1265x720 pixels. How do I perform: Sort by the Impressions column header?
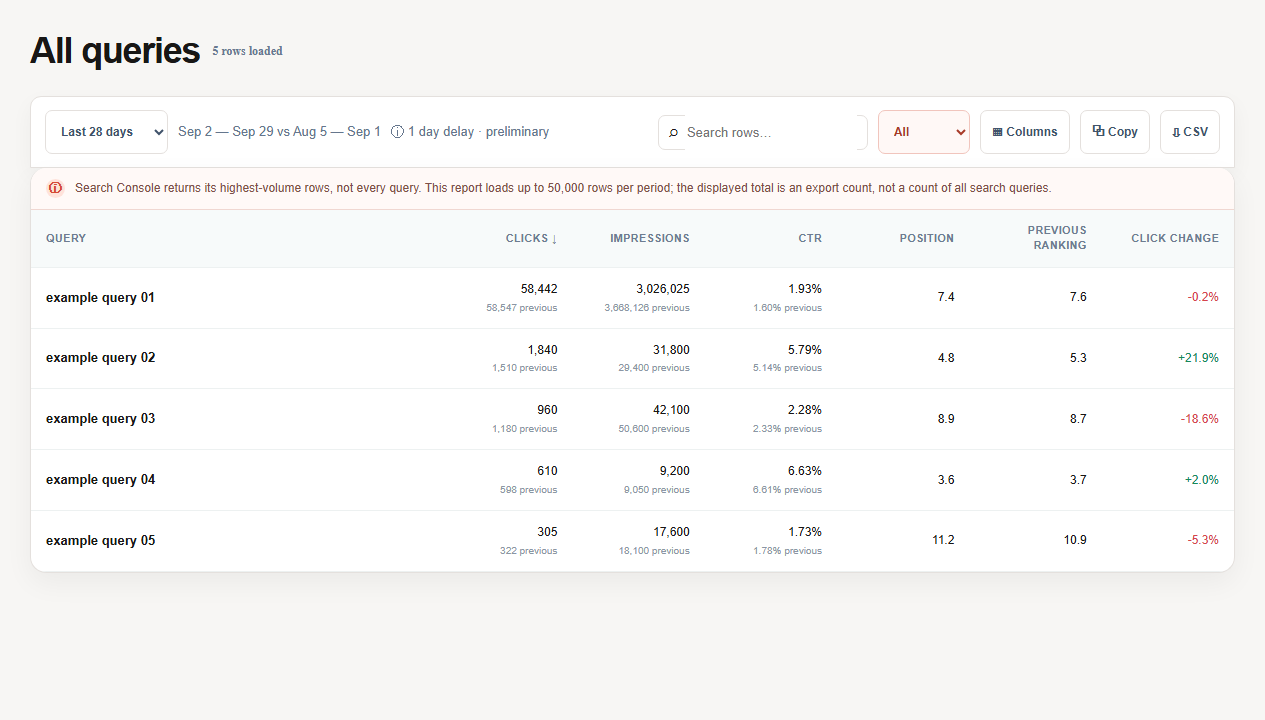[x=650, y=238]
